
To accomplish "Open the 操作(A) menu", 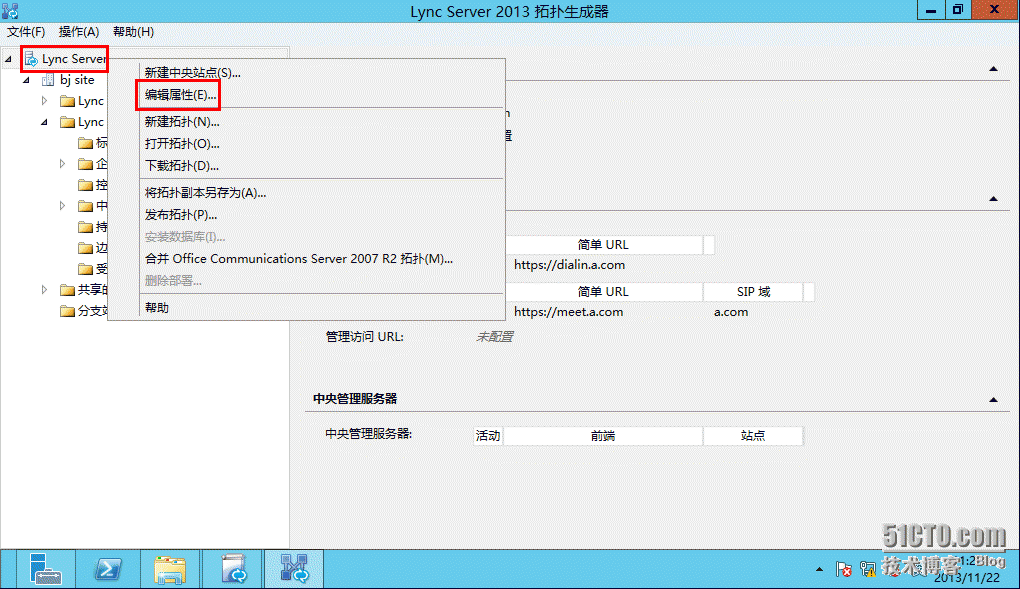I will [x=79, y=32].
